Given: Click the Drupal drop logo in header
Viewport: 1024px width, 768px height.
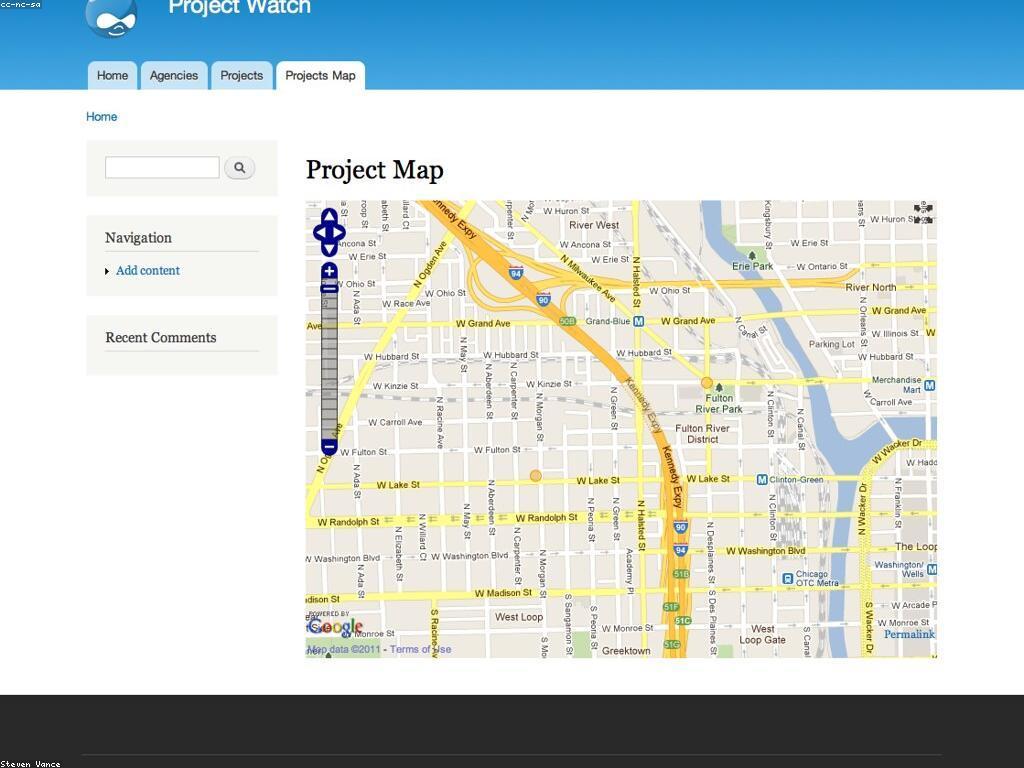Looking at the screenshot, I should 112,17.
